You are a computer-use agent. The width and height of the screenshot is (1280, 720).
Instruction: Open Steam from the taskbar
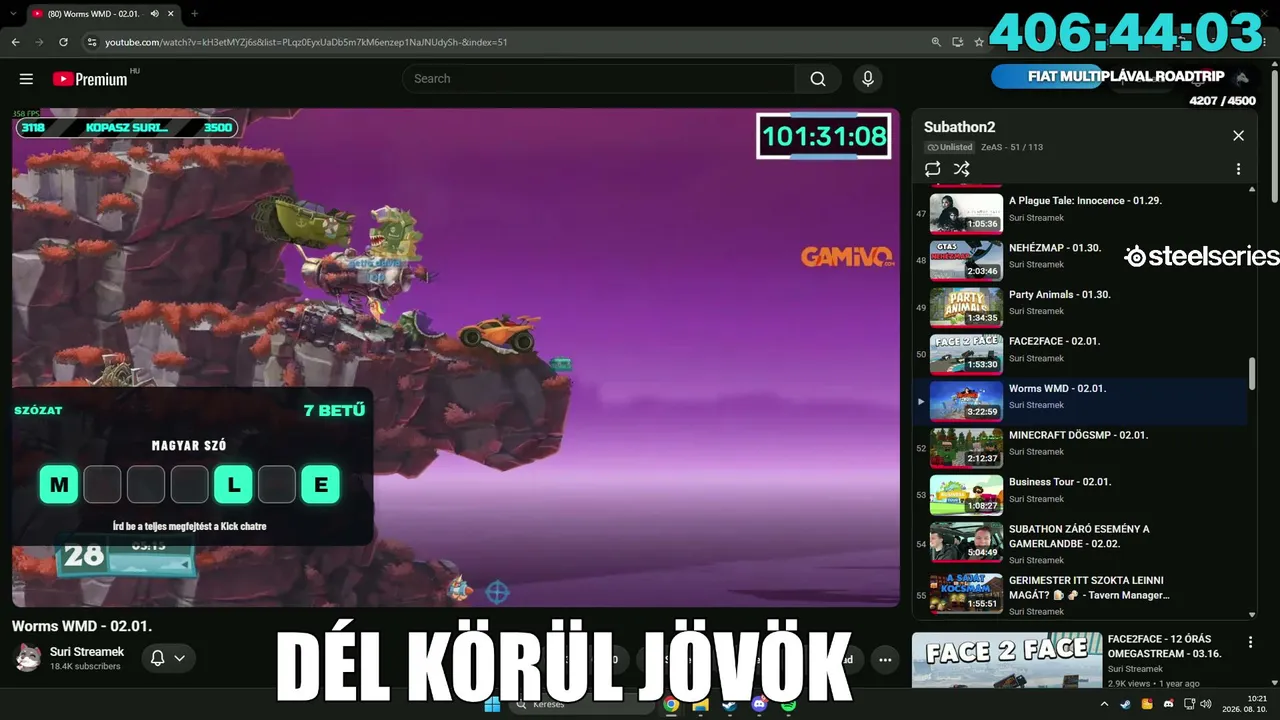(x=730, y=705)
